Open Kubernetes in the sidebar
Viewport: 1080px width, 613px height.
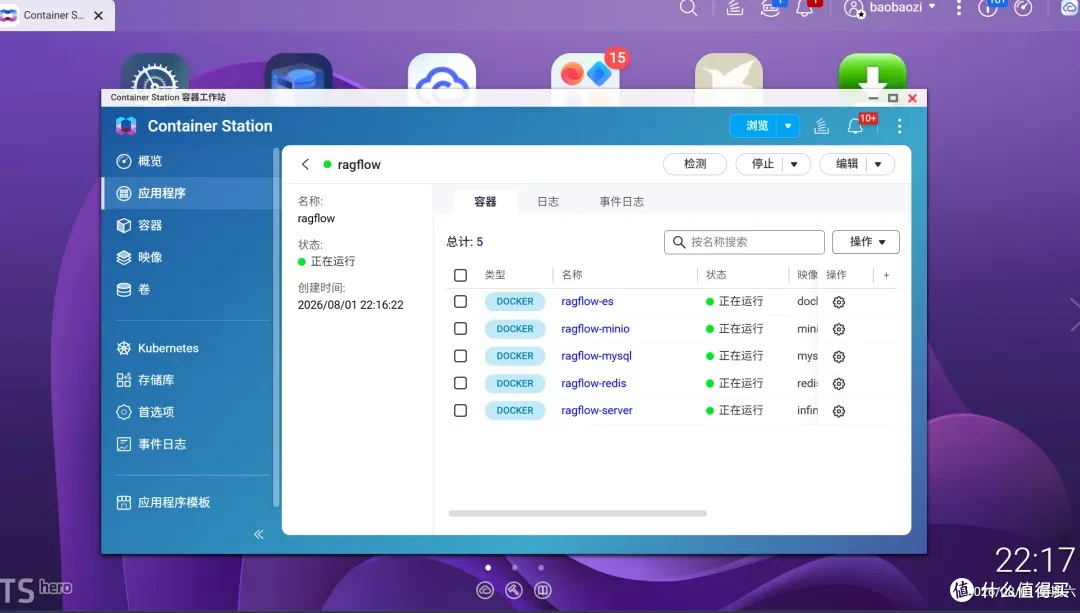click(187, 348)
